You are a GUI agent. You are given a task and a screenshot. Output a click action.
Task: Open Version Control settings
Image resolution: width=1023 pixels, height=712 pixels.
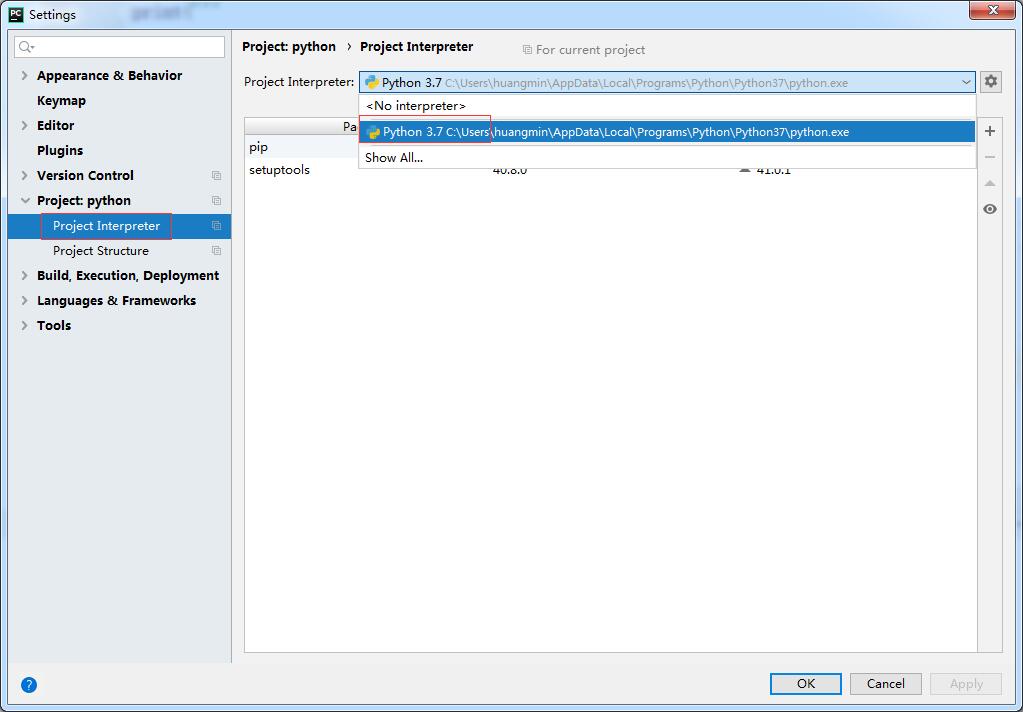pyautogui.click(x=85, y=176)
